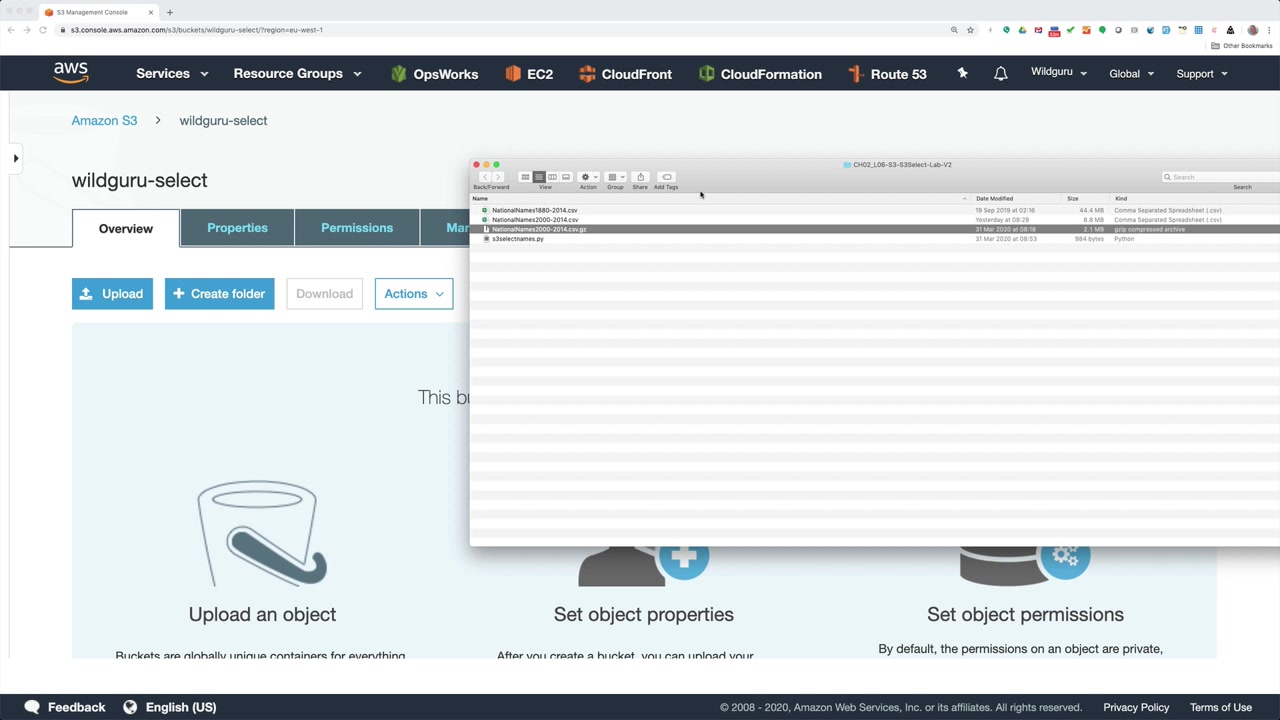The image size is (1280, 720).
Task: Open the AWS notifications bell
Action: (1000, 74)
